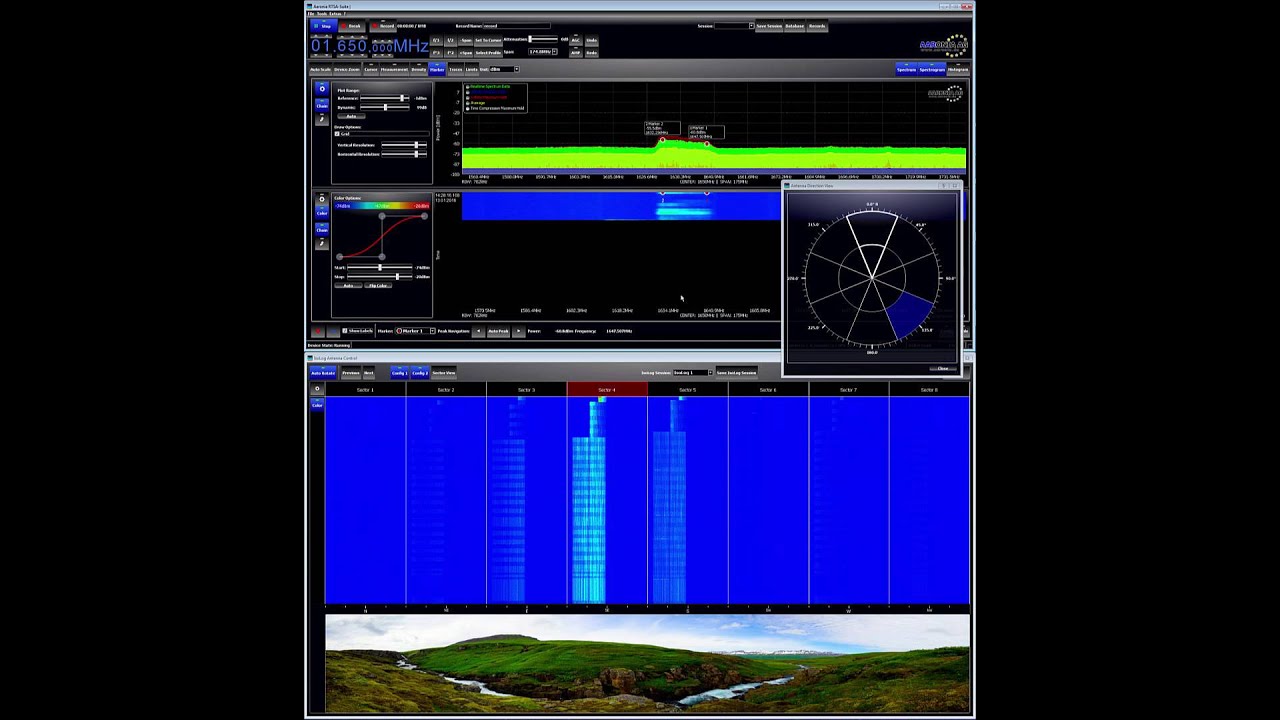Select the Chain tab beside the spectrogram

click(x=322, y=229)
